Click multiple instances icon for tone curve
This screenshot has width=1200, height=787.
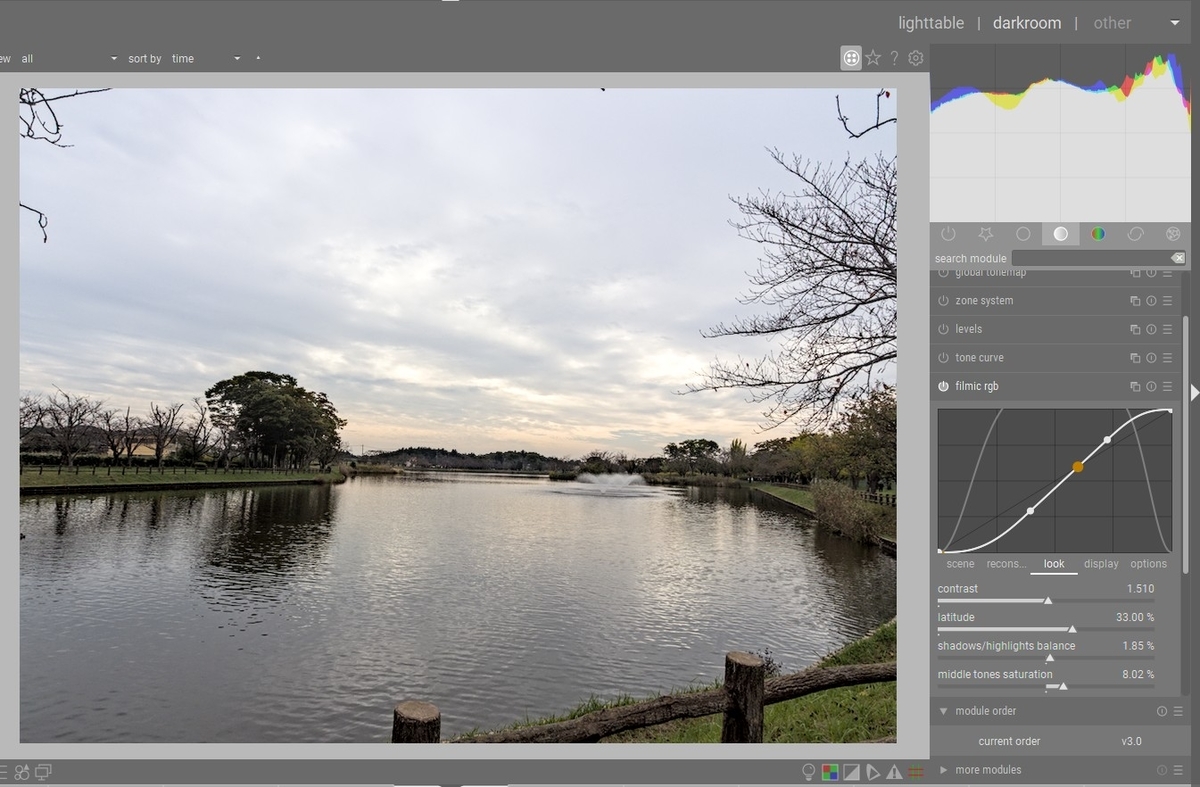pyautogui.click(x=1135, y=358)
